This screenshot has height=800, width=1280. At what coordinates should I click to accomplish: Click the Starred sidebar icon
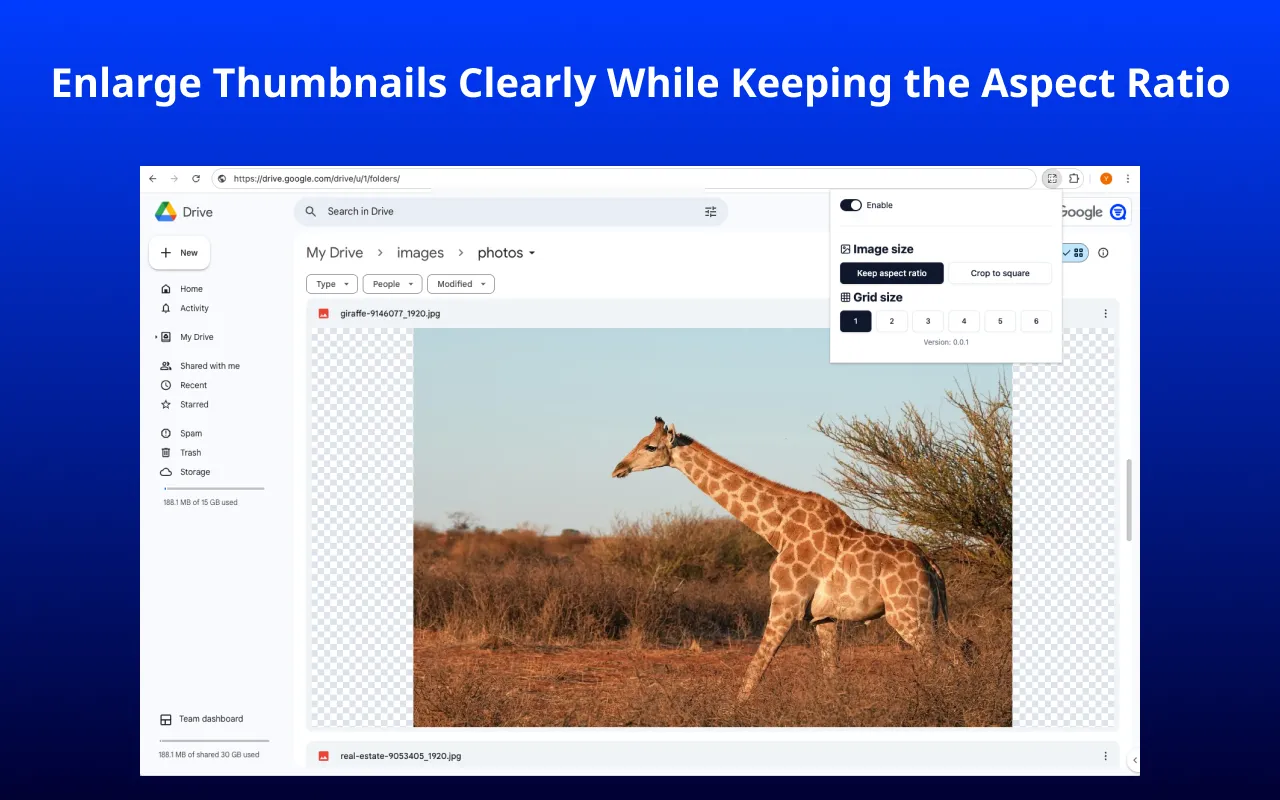click(x=166, y=404)
